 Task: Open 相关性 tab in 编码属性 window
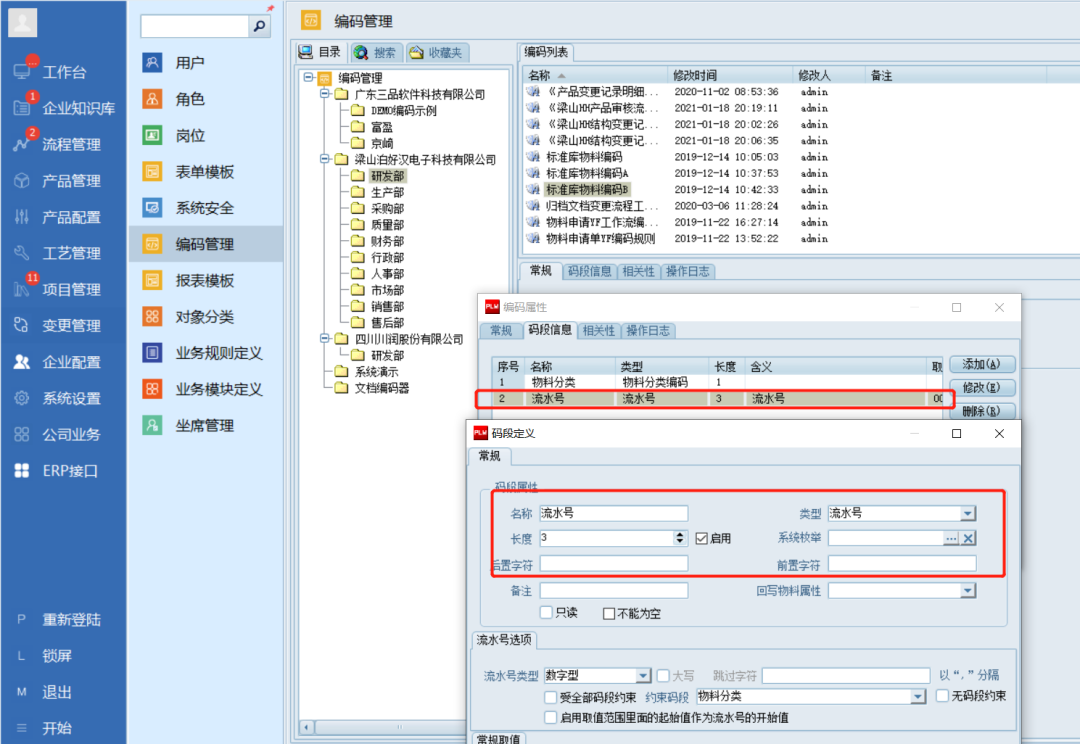pos(599,331)
